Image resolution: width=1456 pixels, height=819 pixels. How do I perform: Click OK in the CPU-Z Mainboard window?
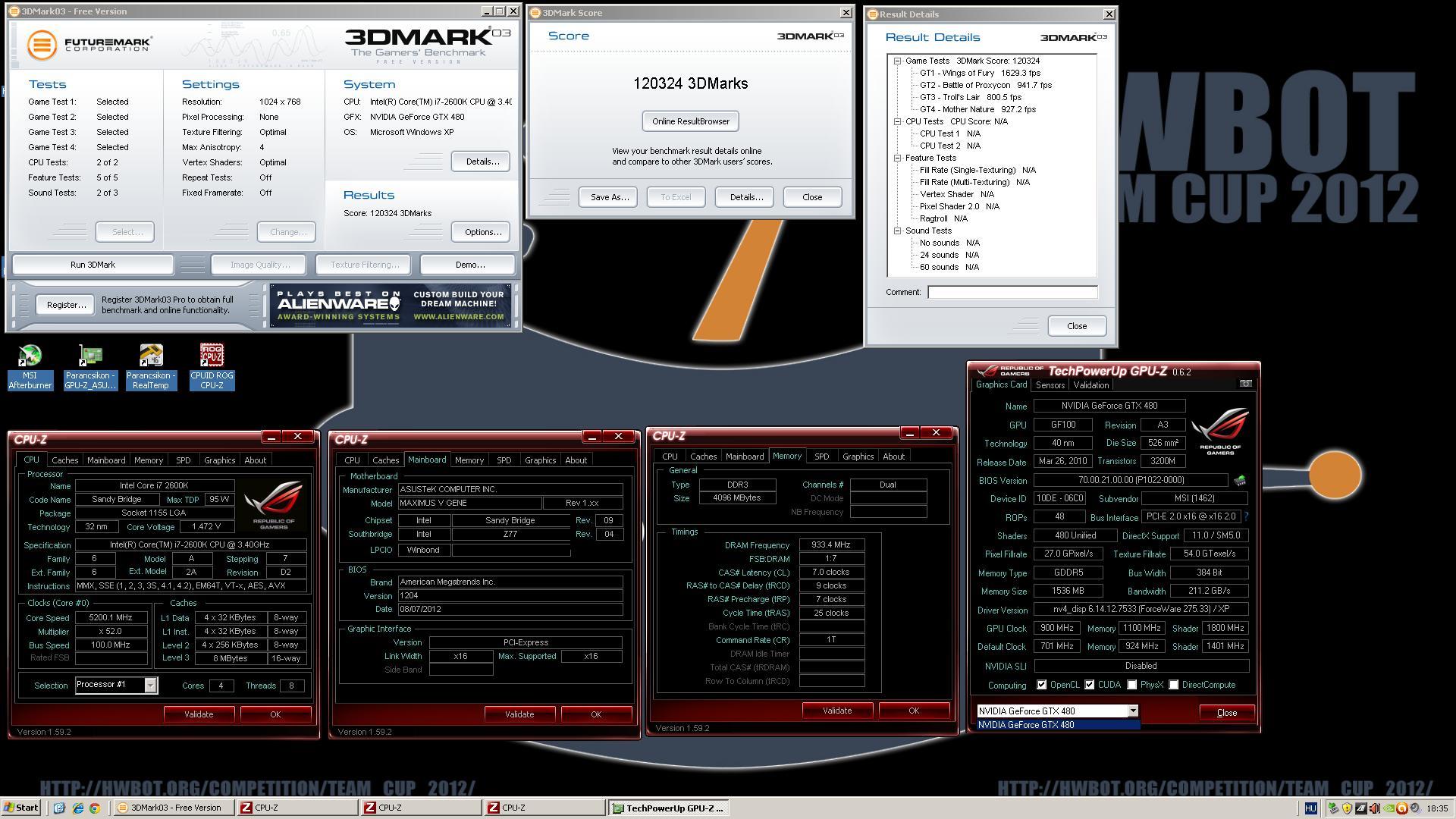click(x=596, y=714)
